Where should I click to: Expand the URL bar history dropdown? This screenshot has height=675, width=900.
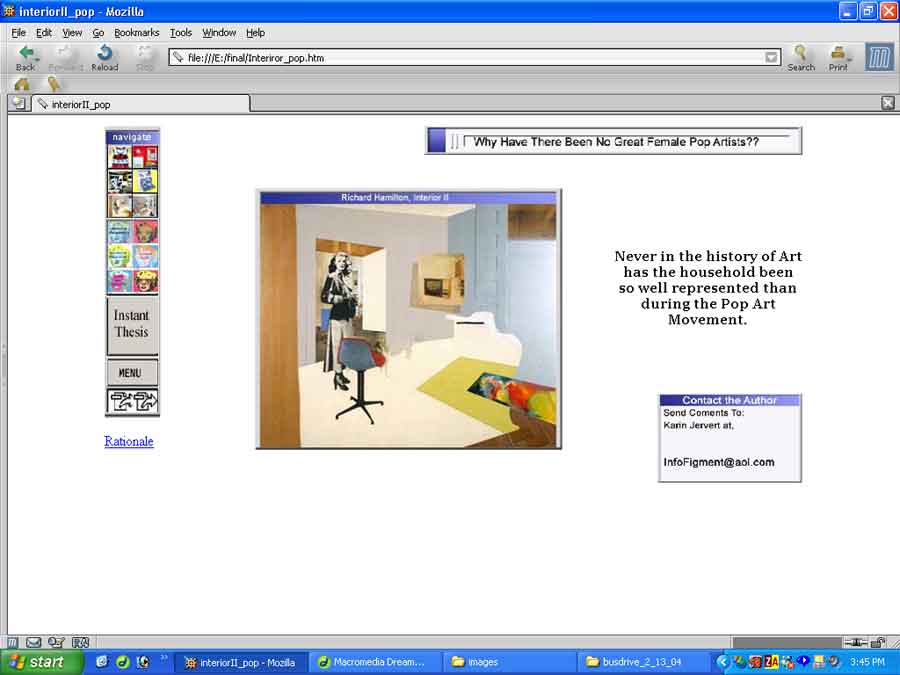[x=771, y=58]
